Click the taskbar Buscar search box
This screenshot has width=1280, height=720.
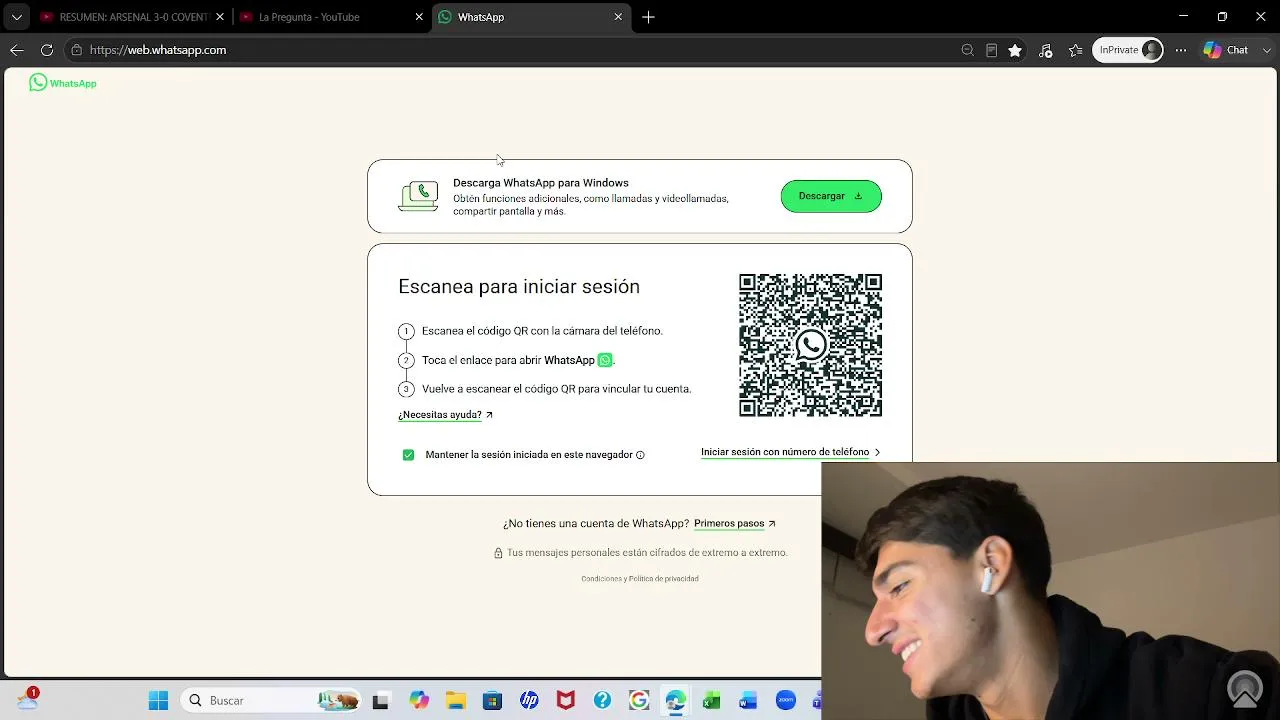coord(270,701)
